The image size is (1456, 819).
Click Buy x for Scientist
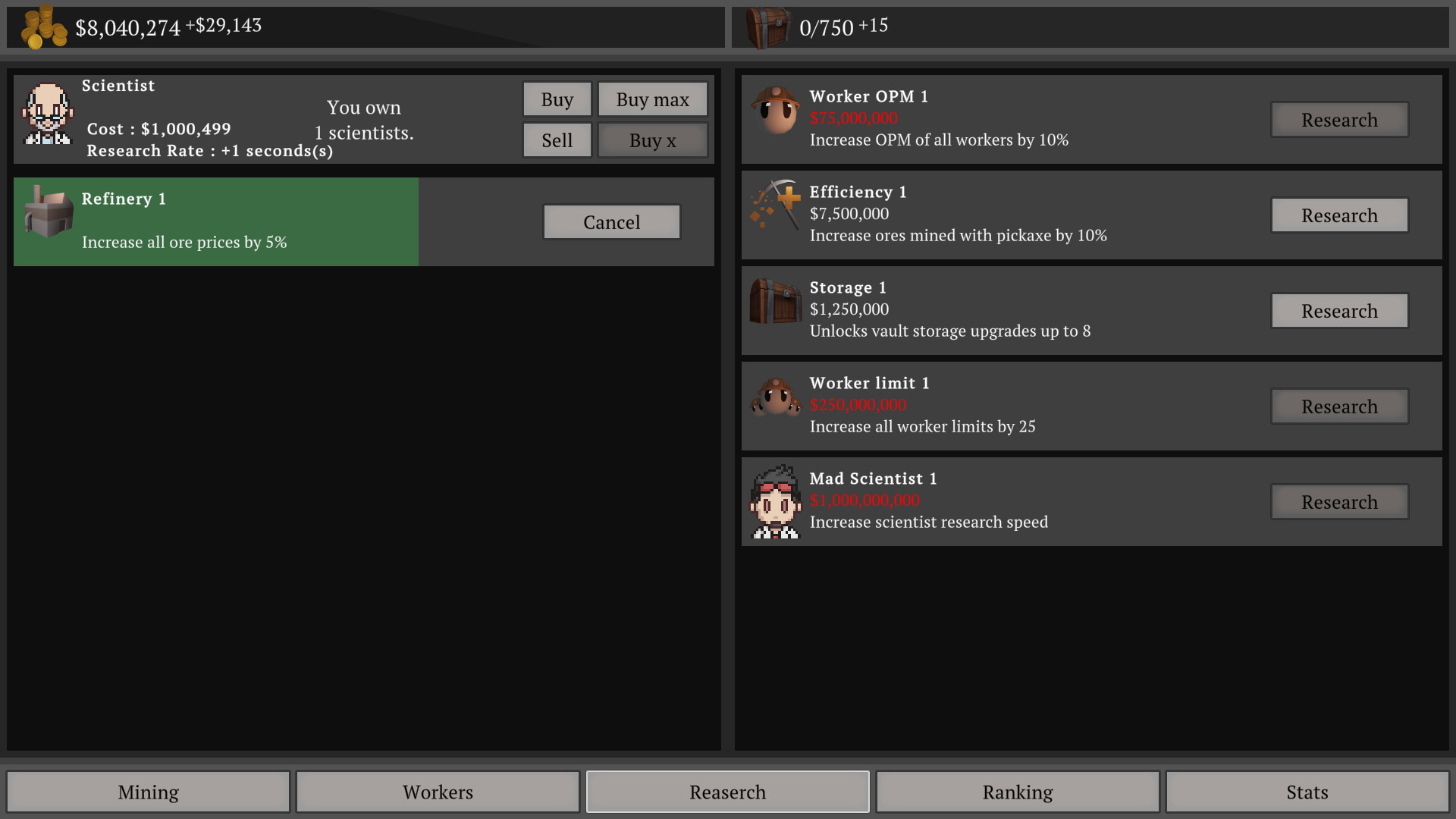click(x=650, y=140)
